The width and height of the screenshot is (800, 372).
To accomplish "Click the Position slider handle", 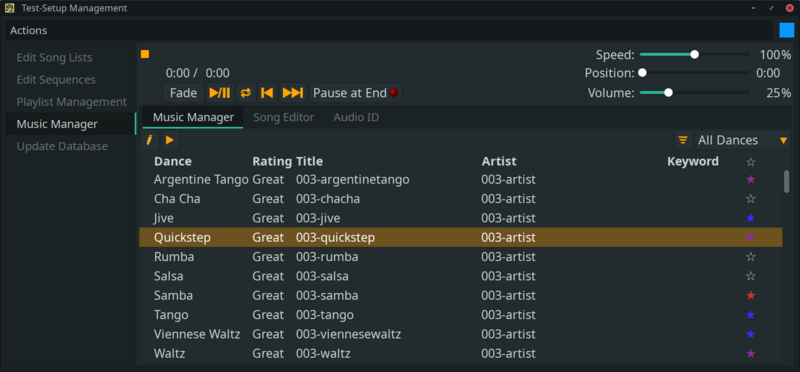I will [x=642, y=73].
